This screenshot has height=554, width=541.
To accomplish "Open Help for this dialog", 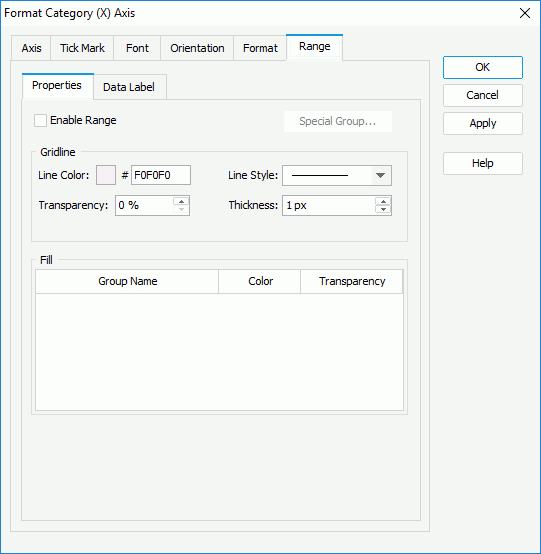I will click(x=483, y=164).
